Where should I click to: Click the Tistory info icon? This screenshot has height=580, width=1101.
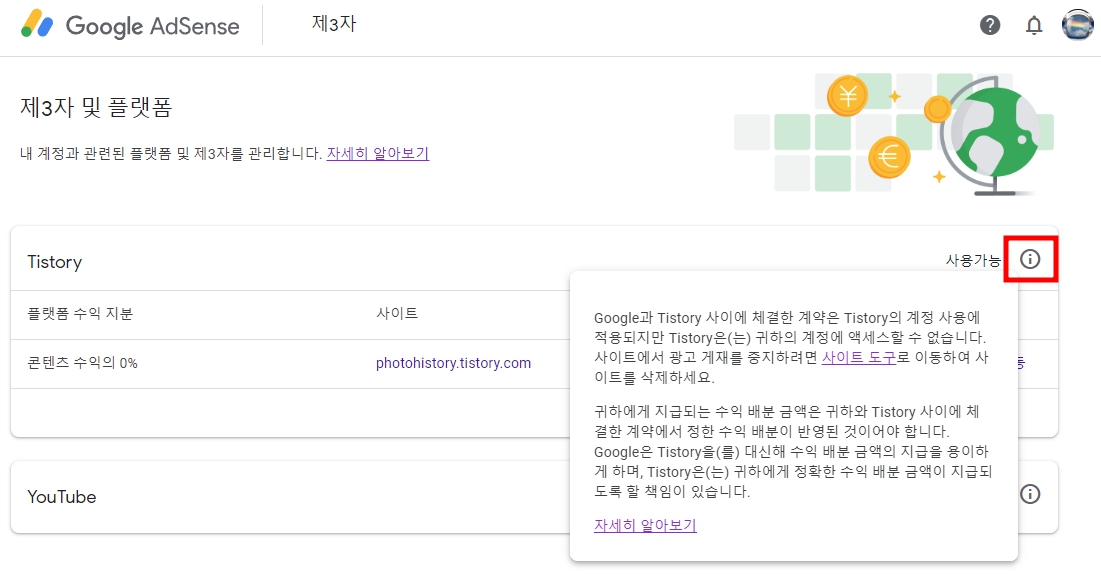point(1030,259)
